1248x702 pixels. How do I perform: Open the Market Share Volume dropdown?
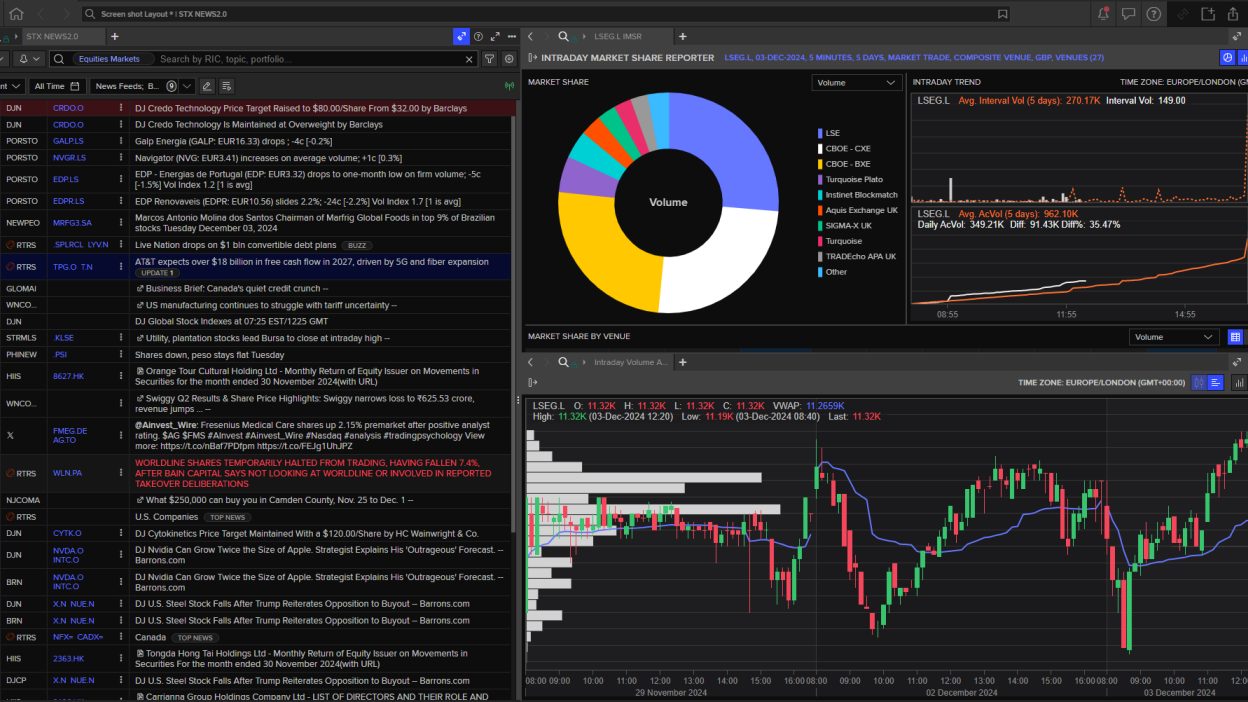click(x=857, y=83)
